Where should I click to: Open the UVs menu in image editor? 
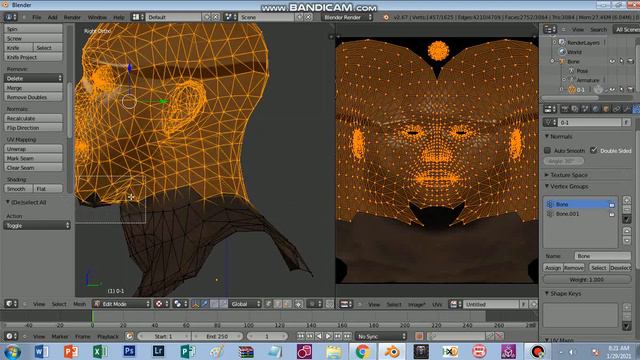pos(437,304)
